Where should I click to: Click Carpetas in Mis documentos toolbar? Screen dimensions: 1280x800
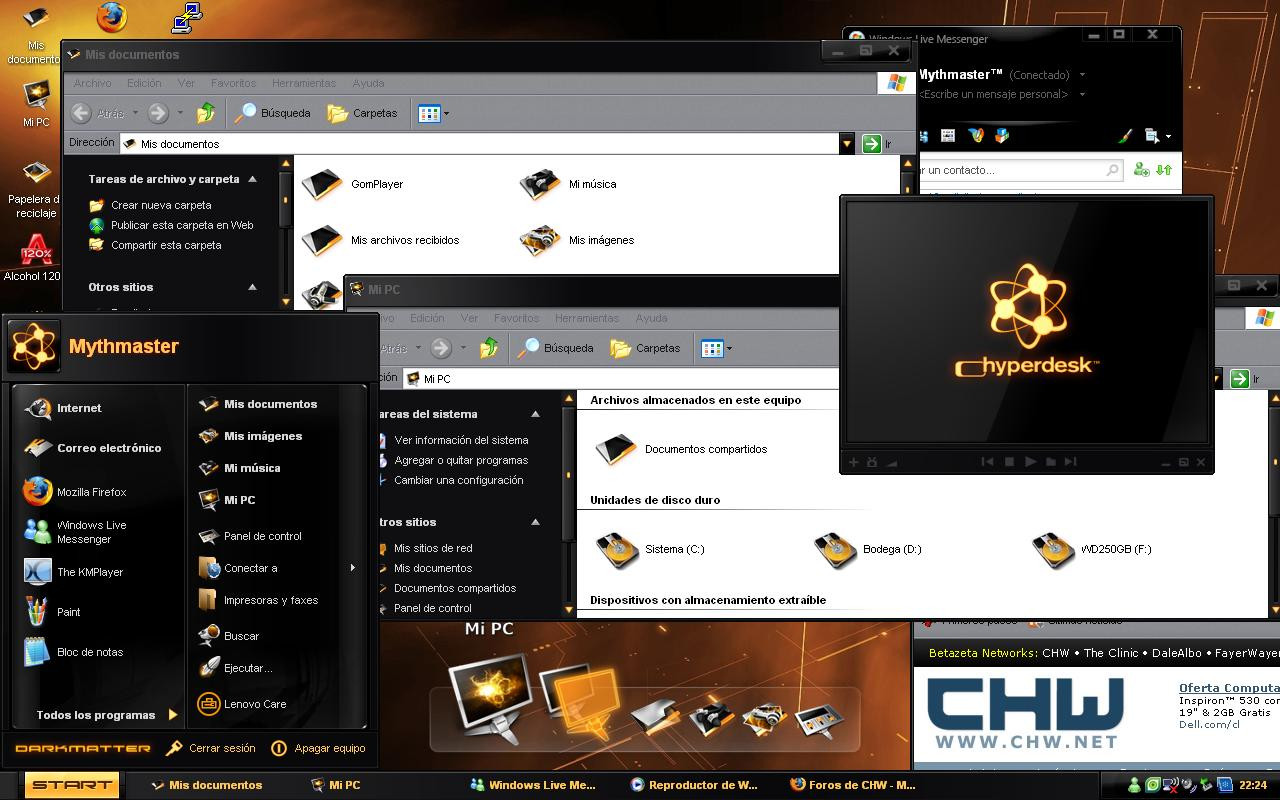click(x=362, y=113)
